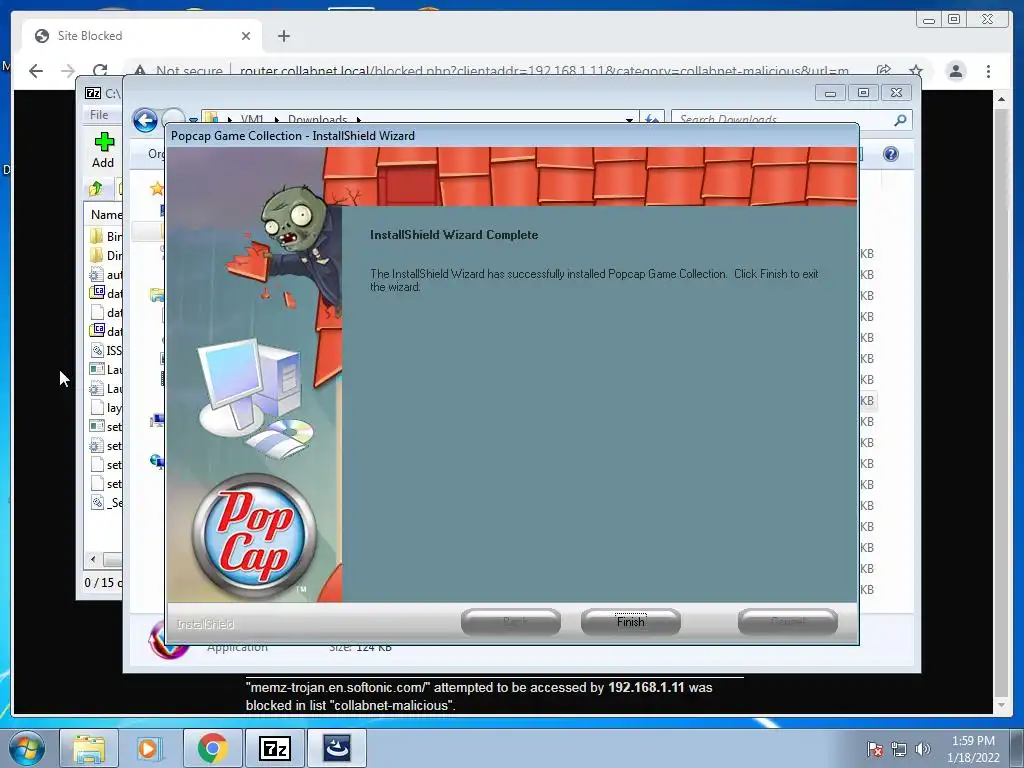The width and height of the screenshot is (1024, 768).
Task: Open Explorer help question mark icon
Action: 891,154
